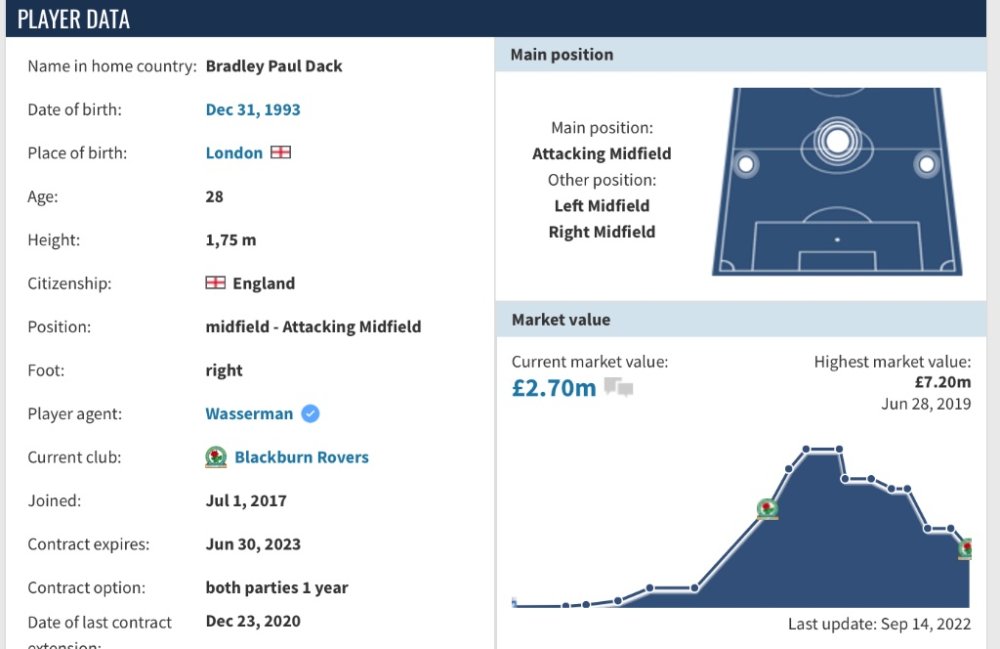Screen dimensions: 1000x649
Task: Open the London place of birth link
Action: point(234,153)
